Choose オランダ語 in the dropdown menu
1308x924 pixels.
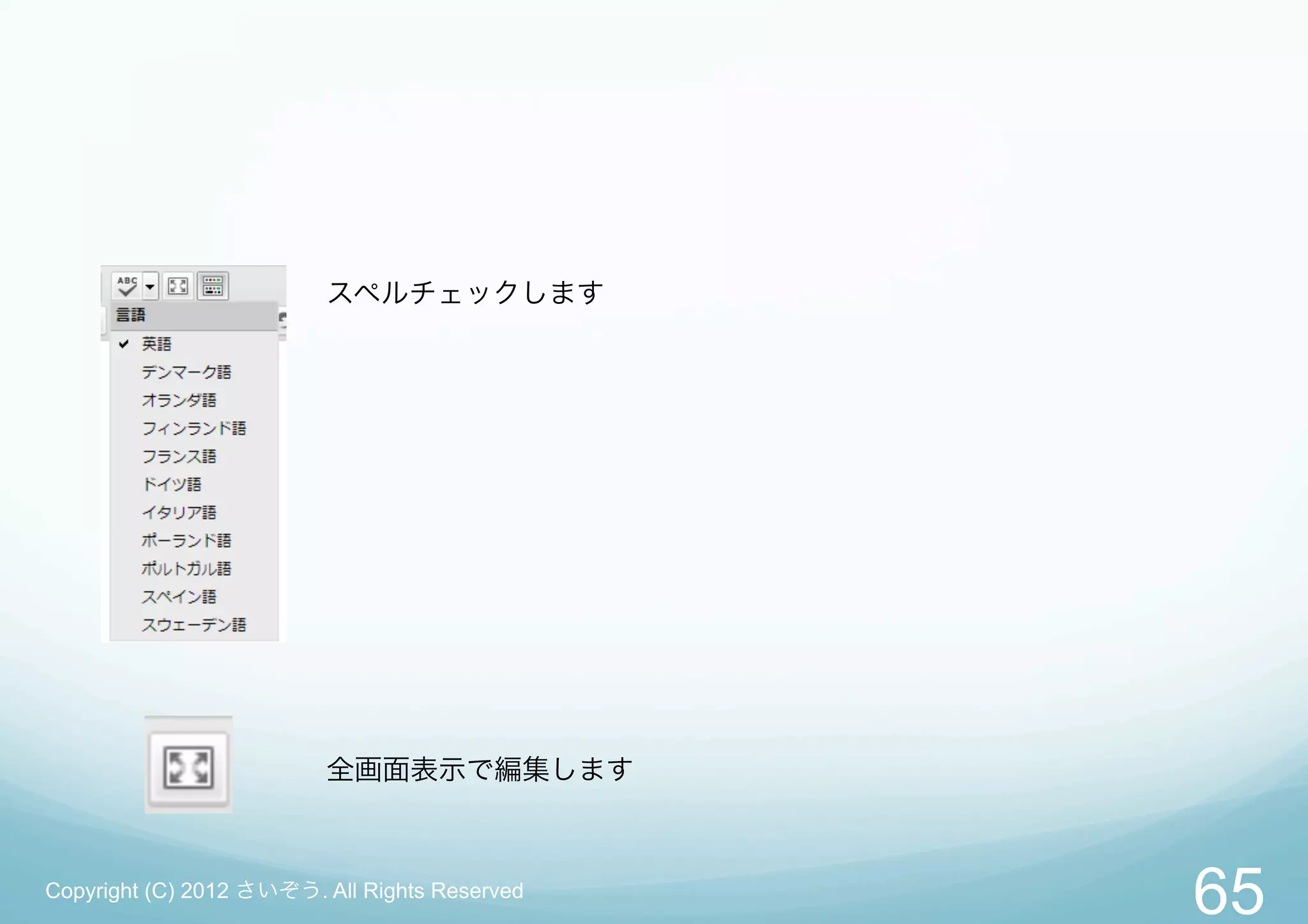coord(194,400)
